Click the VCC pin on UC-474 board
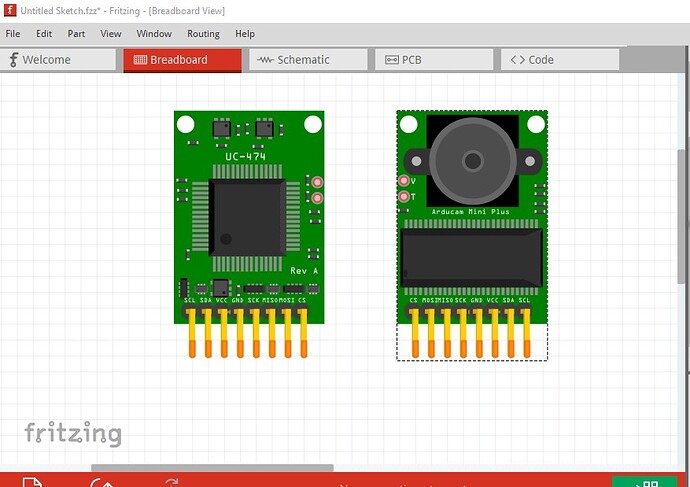The height and width of the screenshot is (487, 690). pyautogui.click(x=224, y=333)
